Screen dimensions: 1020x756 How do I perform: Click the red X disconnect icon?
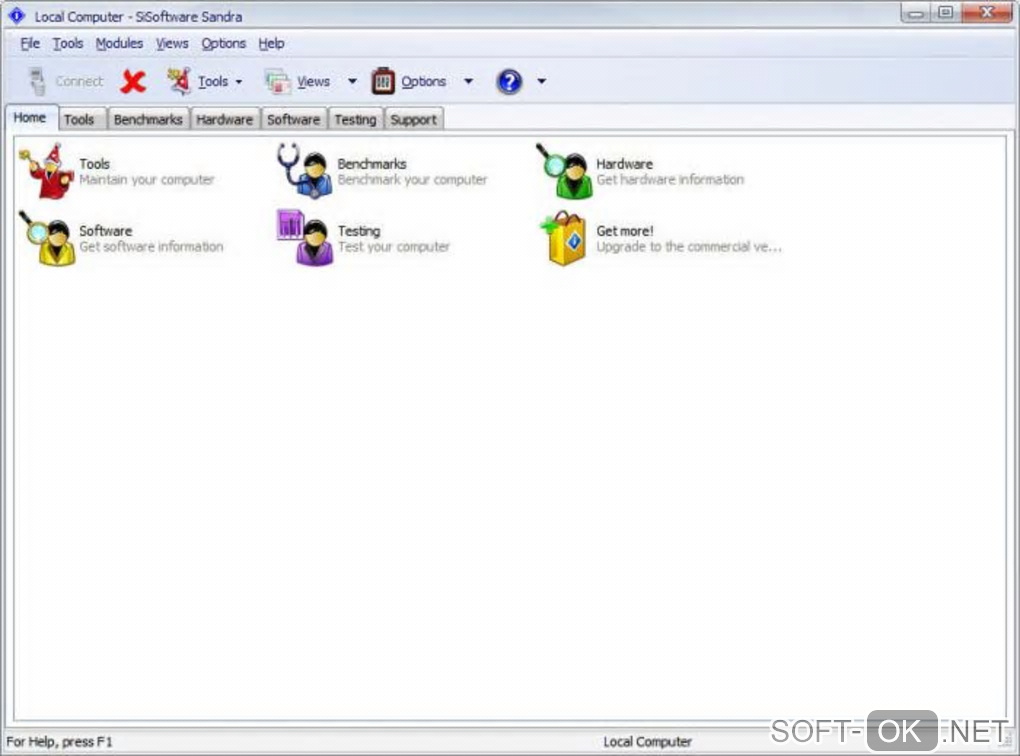(x=133, y=81)
